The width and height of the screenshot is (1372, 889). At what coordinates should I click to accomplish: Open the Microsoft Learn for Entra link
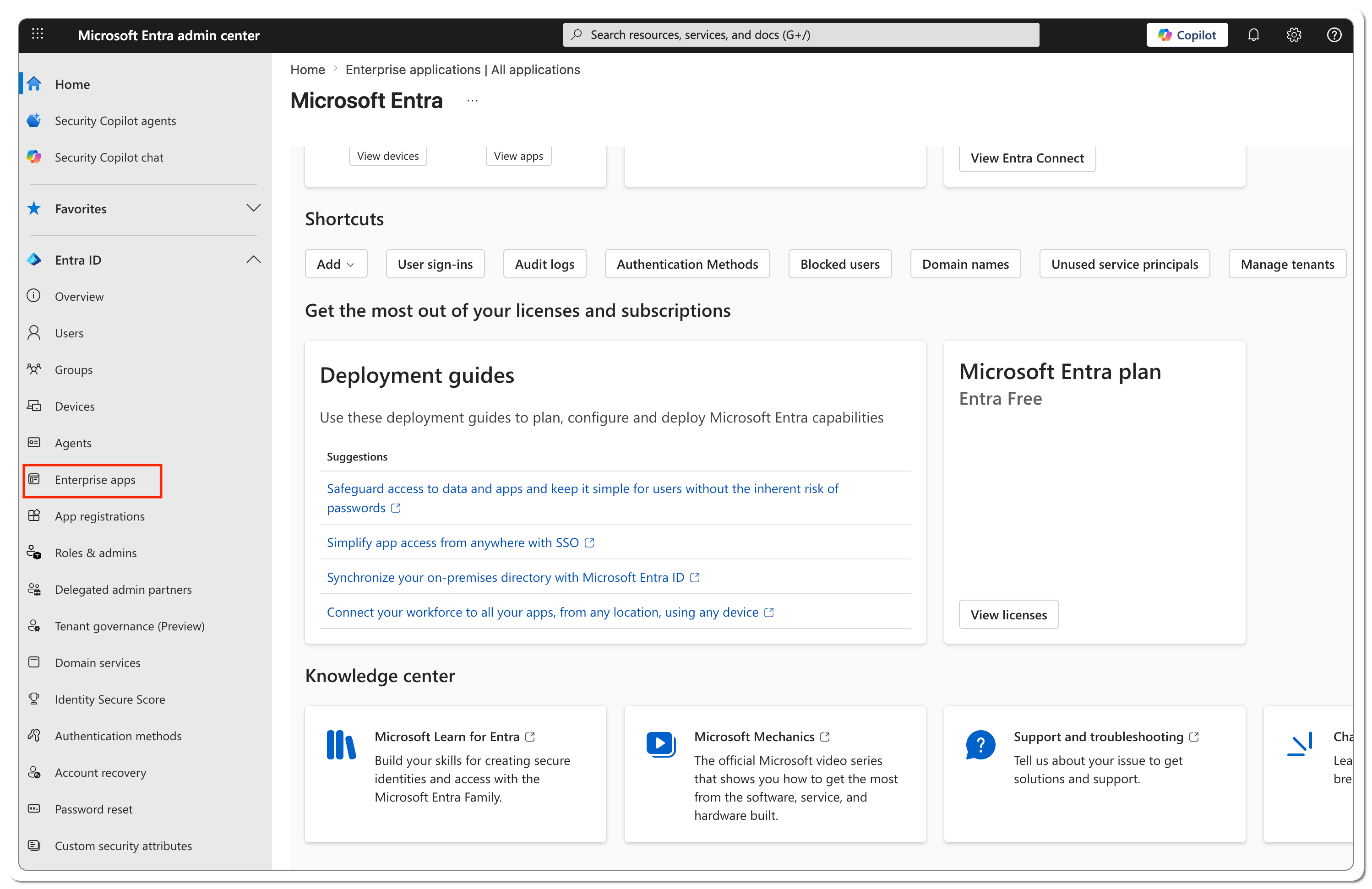tap(455, 737)
